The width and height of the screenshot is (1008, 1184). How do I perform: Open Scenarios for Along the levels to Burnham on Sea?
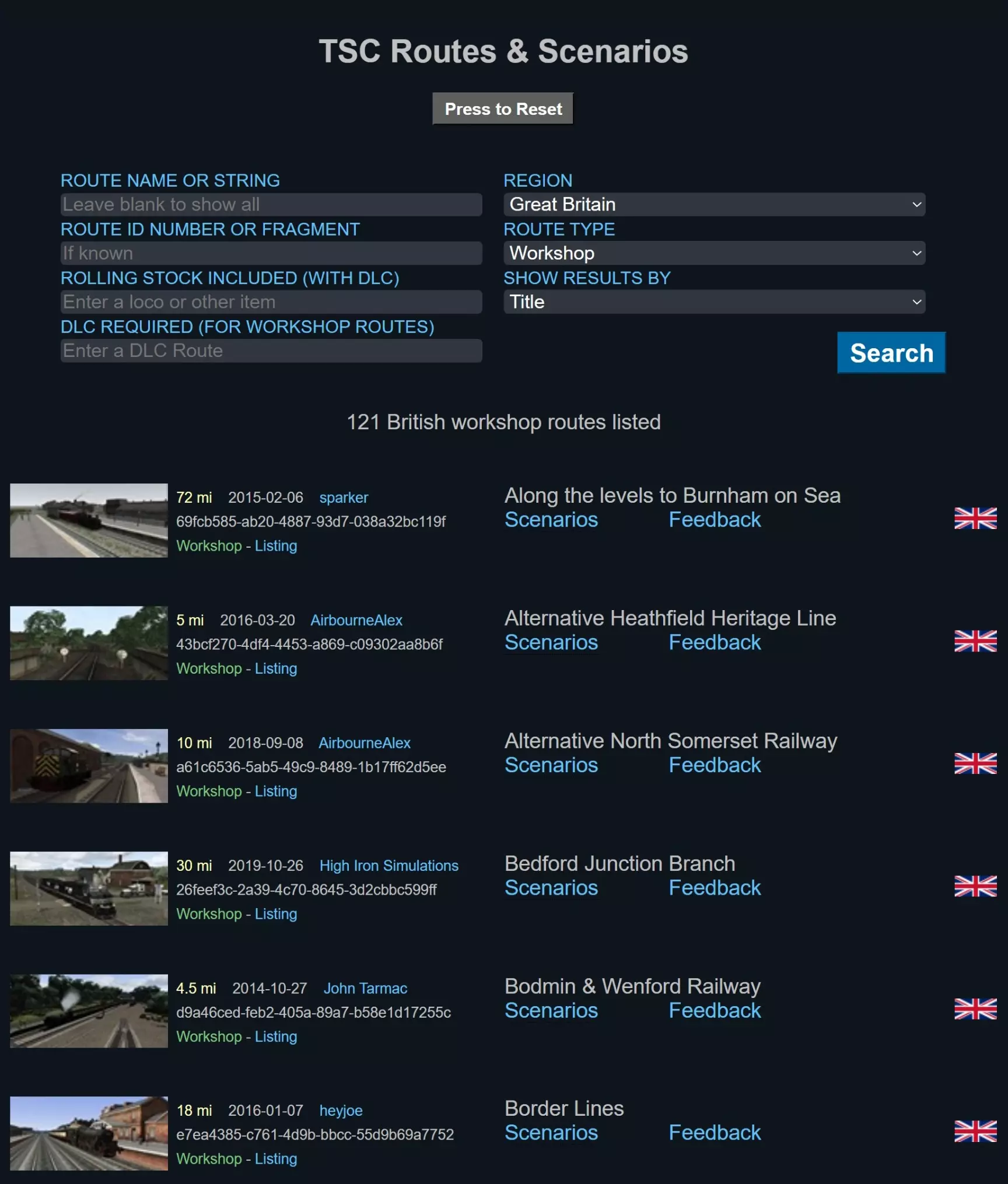pyautogui.click(x=551, y=520)
